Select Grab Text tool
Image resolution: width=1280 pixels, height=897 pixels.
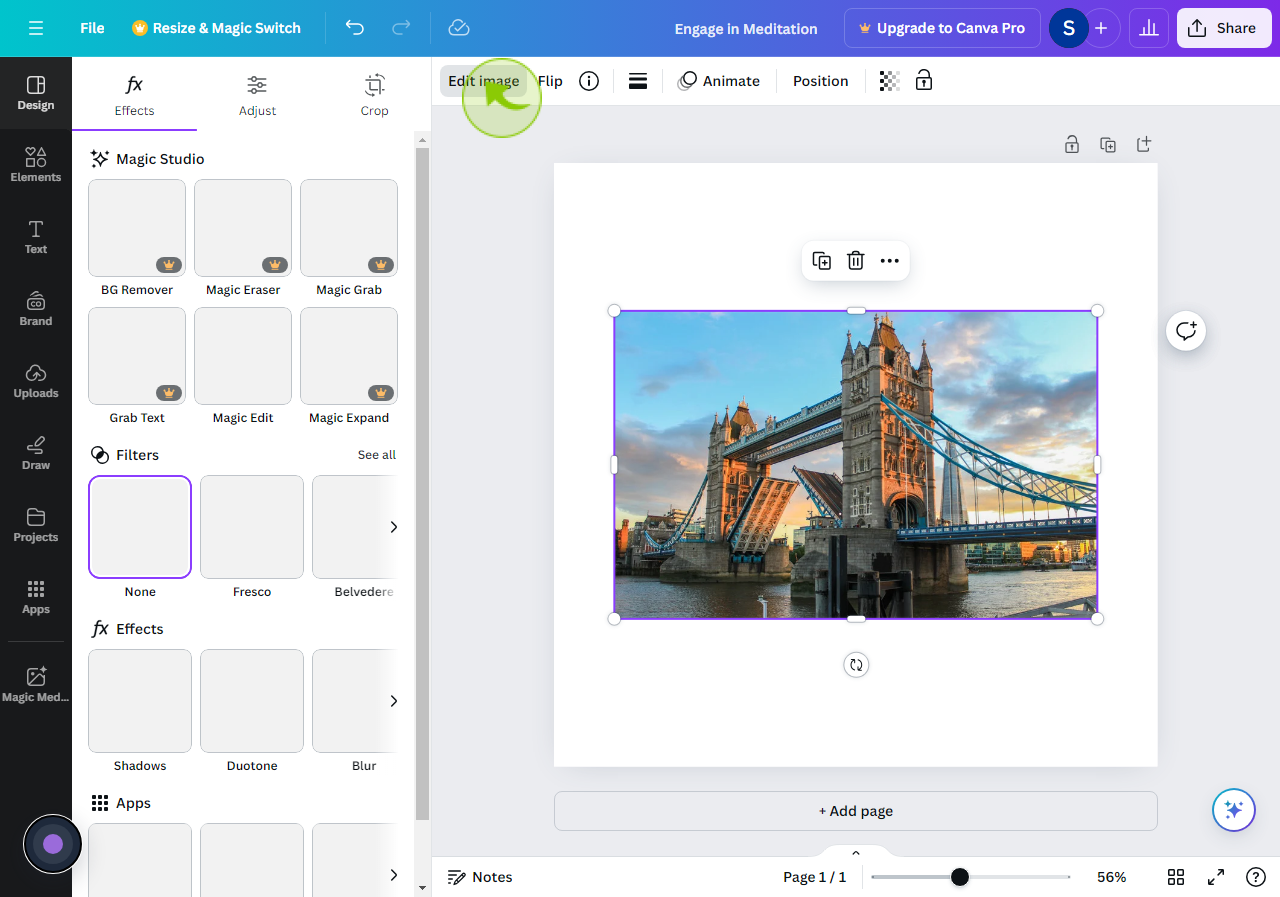[x=137, y=356]
